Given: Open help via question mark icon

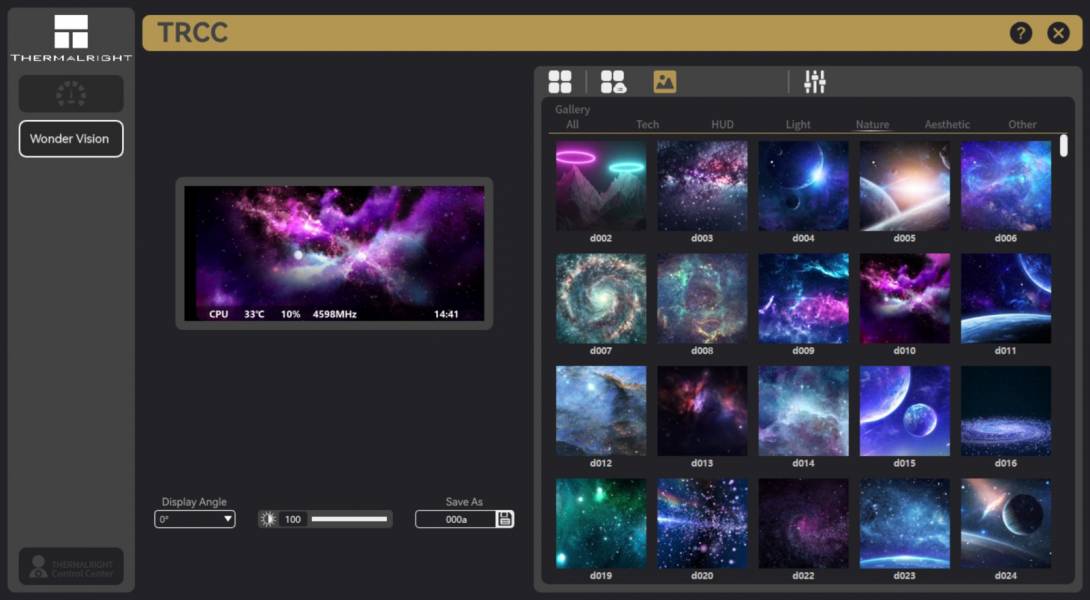Looking at the screenshot, I should 1020,33.
